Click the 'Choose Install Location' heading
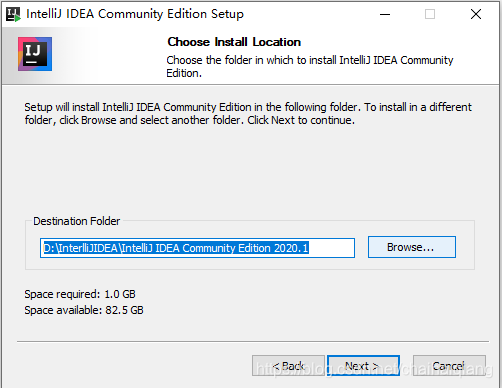The image size is (502, 388). point(234,42)
